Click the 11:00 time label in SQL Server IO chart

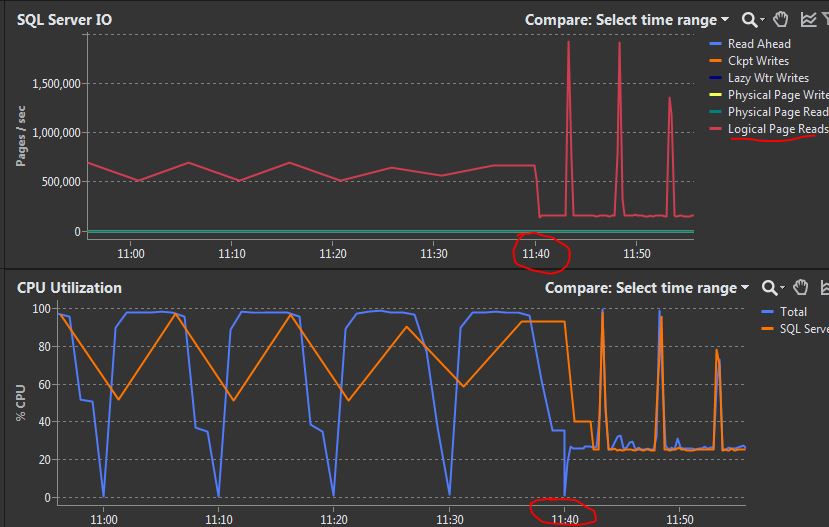pos(131,254)
